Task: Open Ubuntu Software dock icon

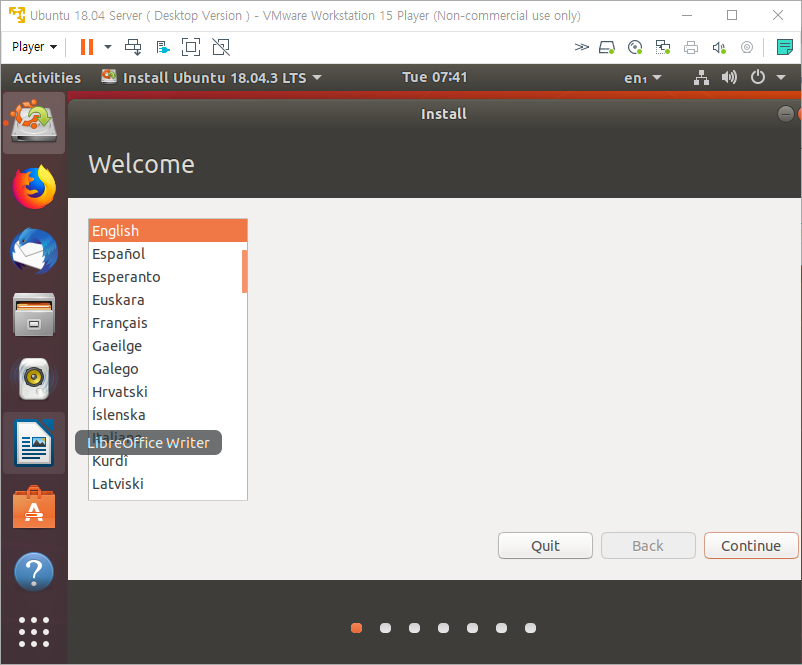Action: [x=34, y=507]
